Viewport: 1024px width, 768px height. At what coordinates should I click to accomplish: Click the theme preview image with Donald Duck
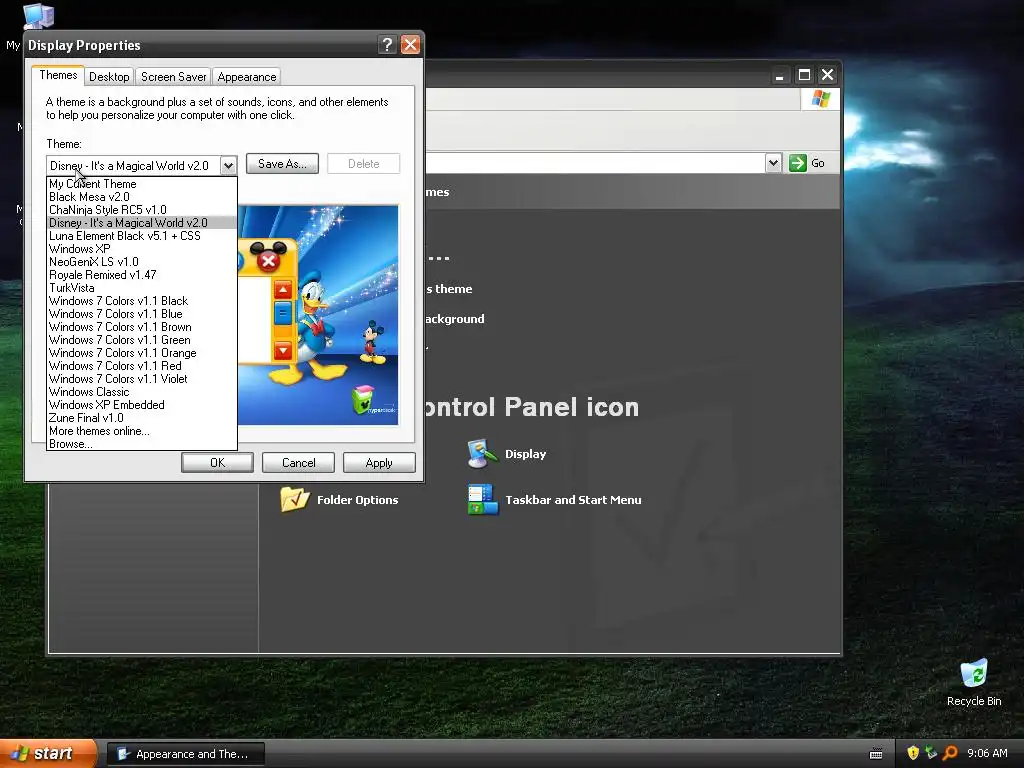(318, 315)
